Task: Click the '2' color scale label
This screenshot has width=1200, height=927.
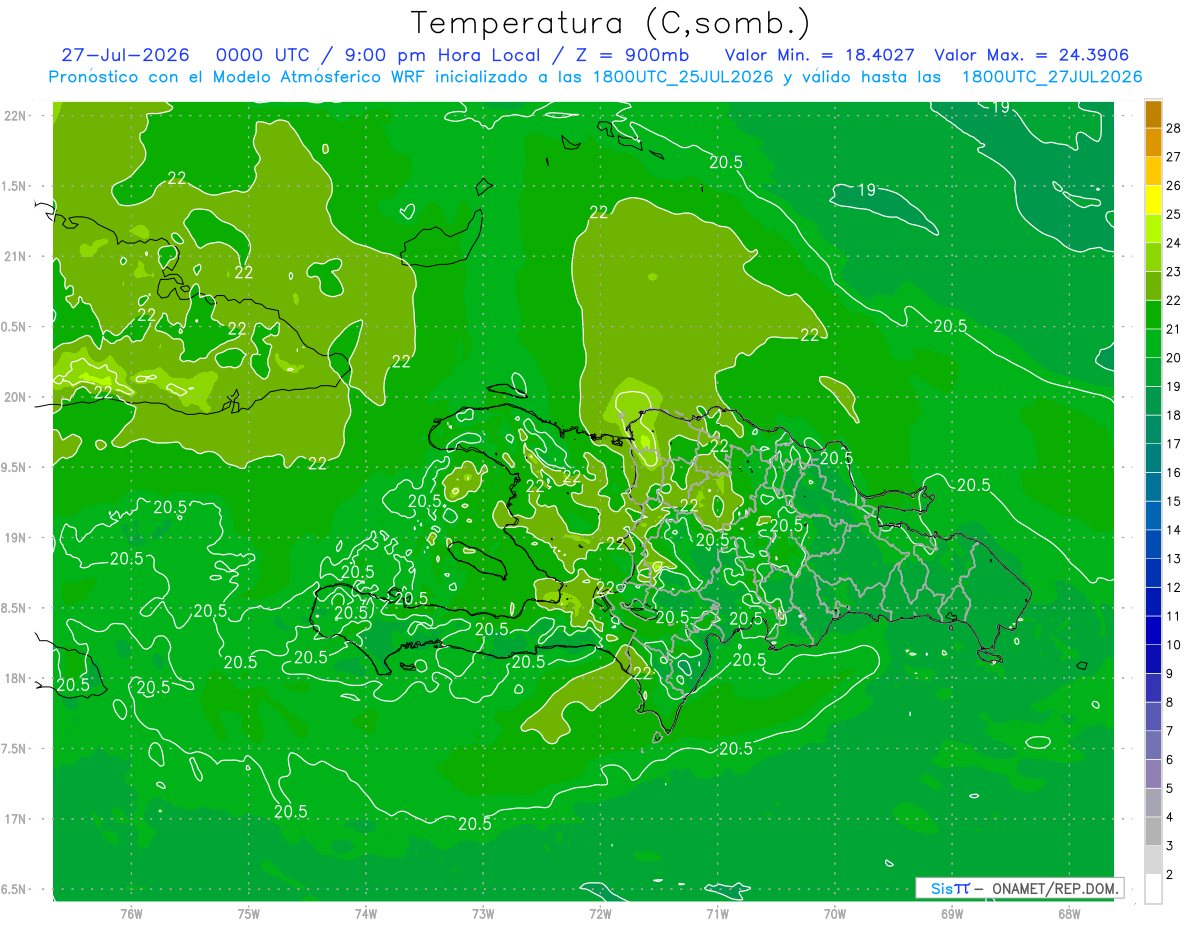Action: pyautogui.click(x=1170, y=875)
